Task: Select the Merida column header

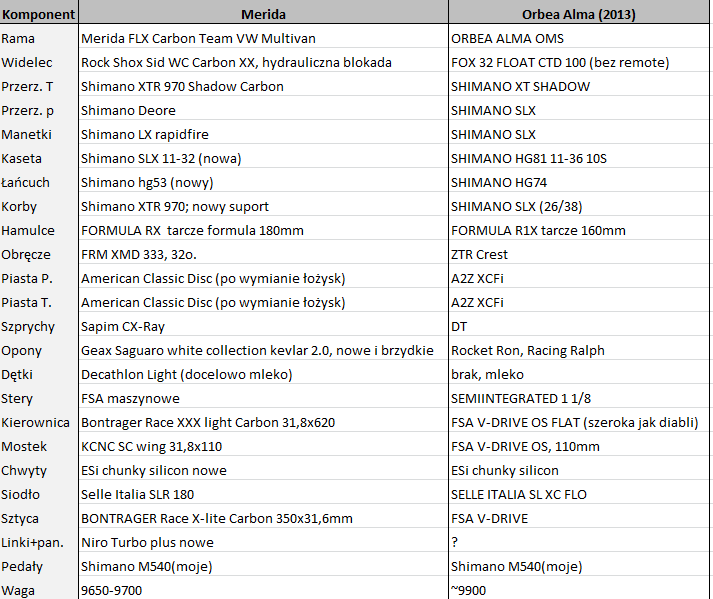Action: (x=263, y=14)
